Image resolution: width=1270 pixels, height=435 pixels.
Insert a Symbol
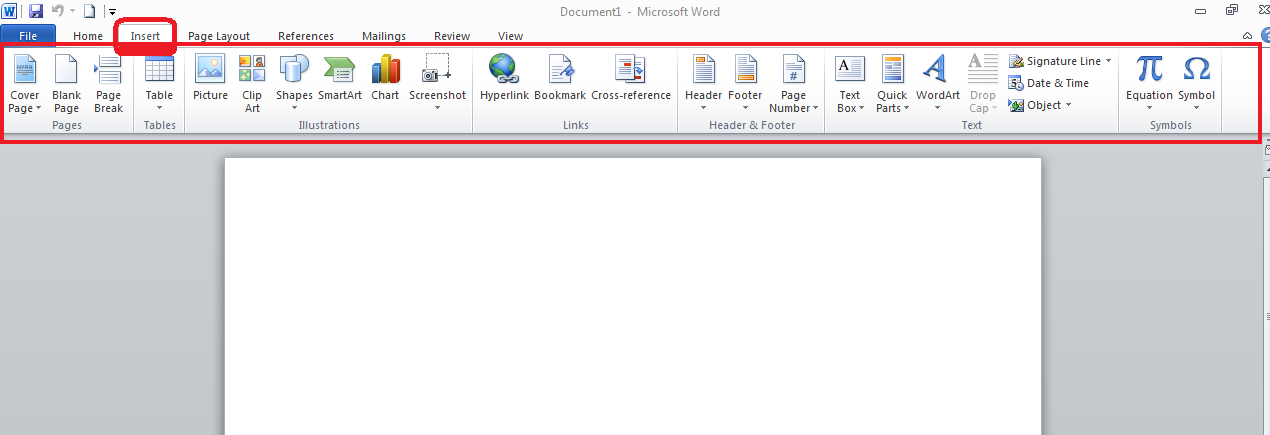(1196, 83)
